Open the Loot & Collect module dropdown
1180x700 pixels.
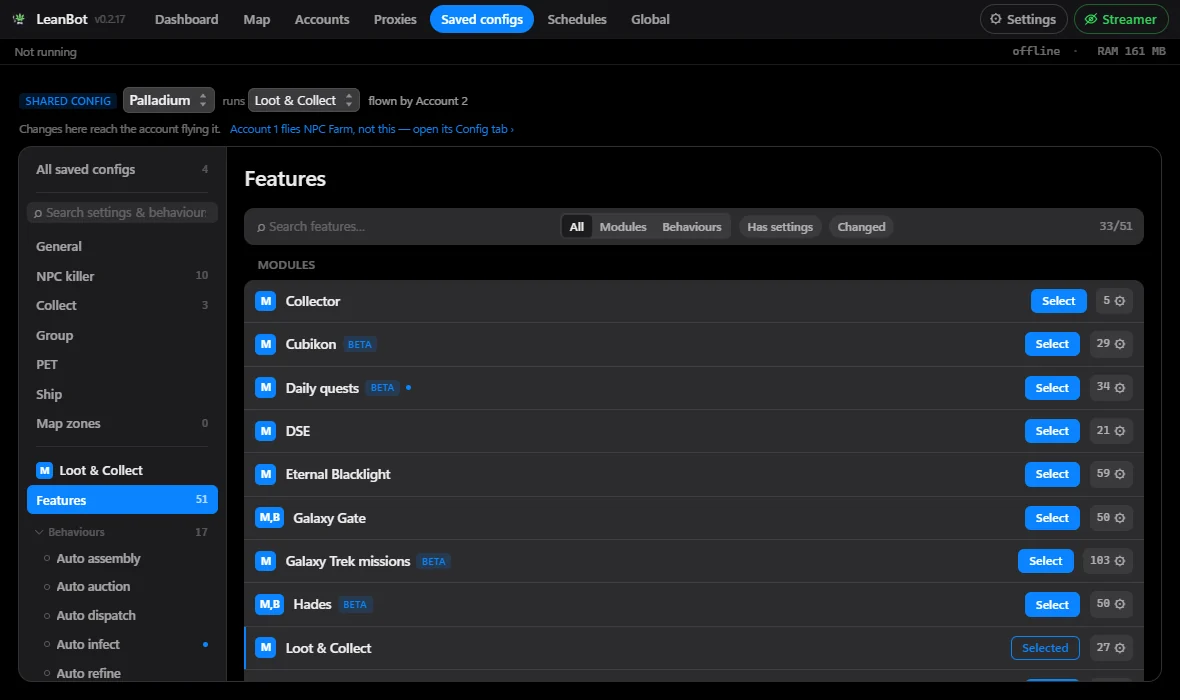[x=304, y=100]
